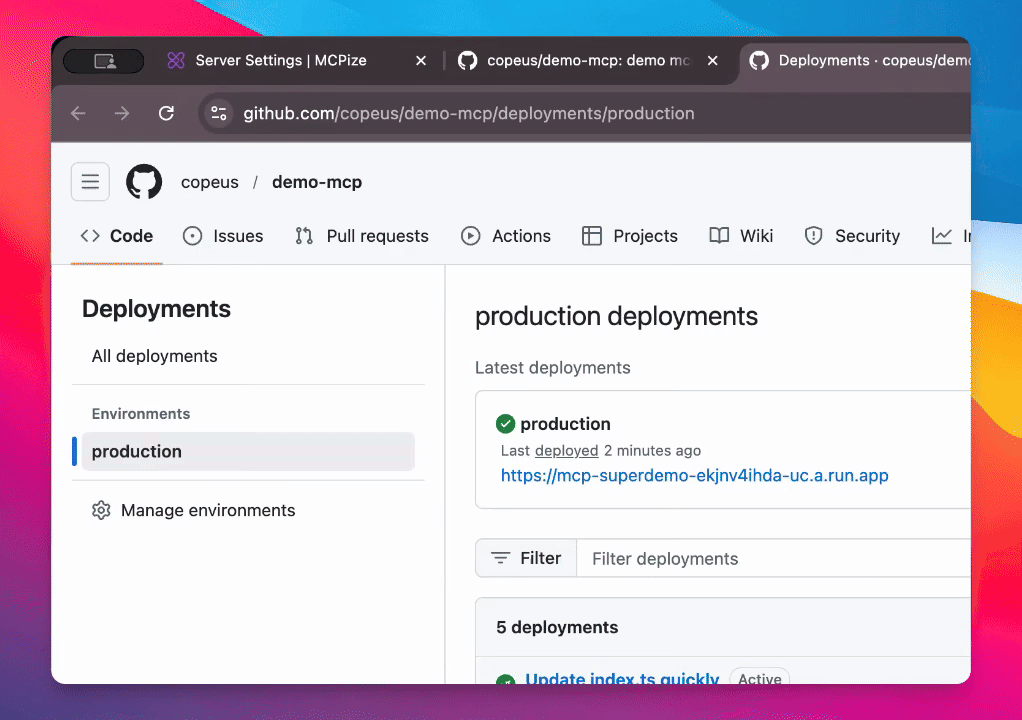
Task: Click the site info icon in address bar
Action: pos(219,114)
